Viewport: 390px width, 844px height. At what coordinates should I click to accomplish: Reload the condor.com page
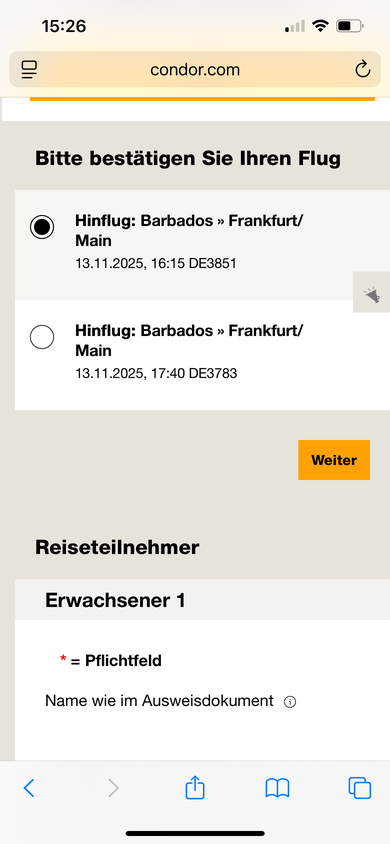363,69
